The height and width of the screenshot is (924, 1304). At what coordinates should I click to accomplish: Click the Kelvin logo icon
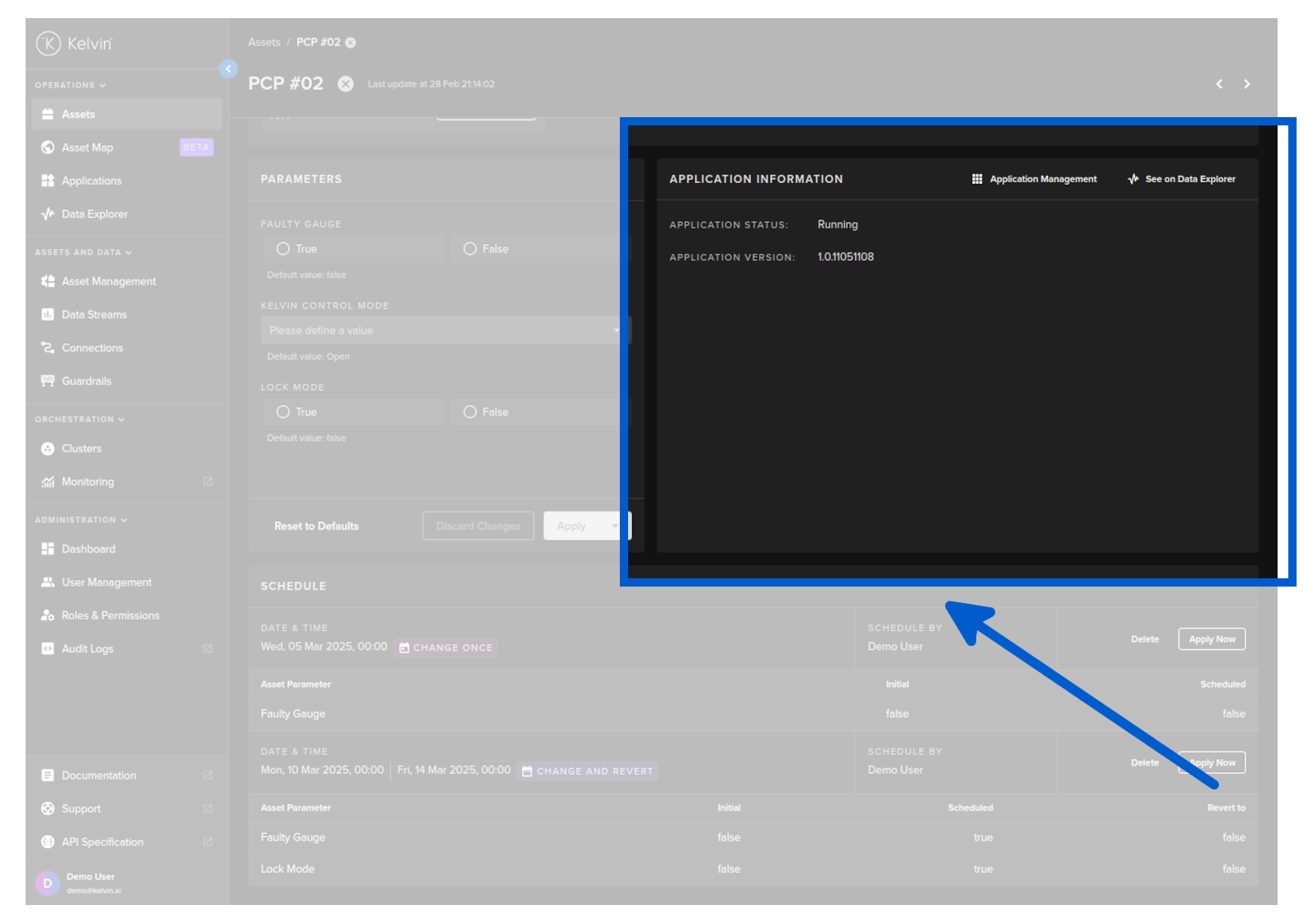click(49, 43)
